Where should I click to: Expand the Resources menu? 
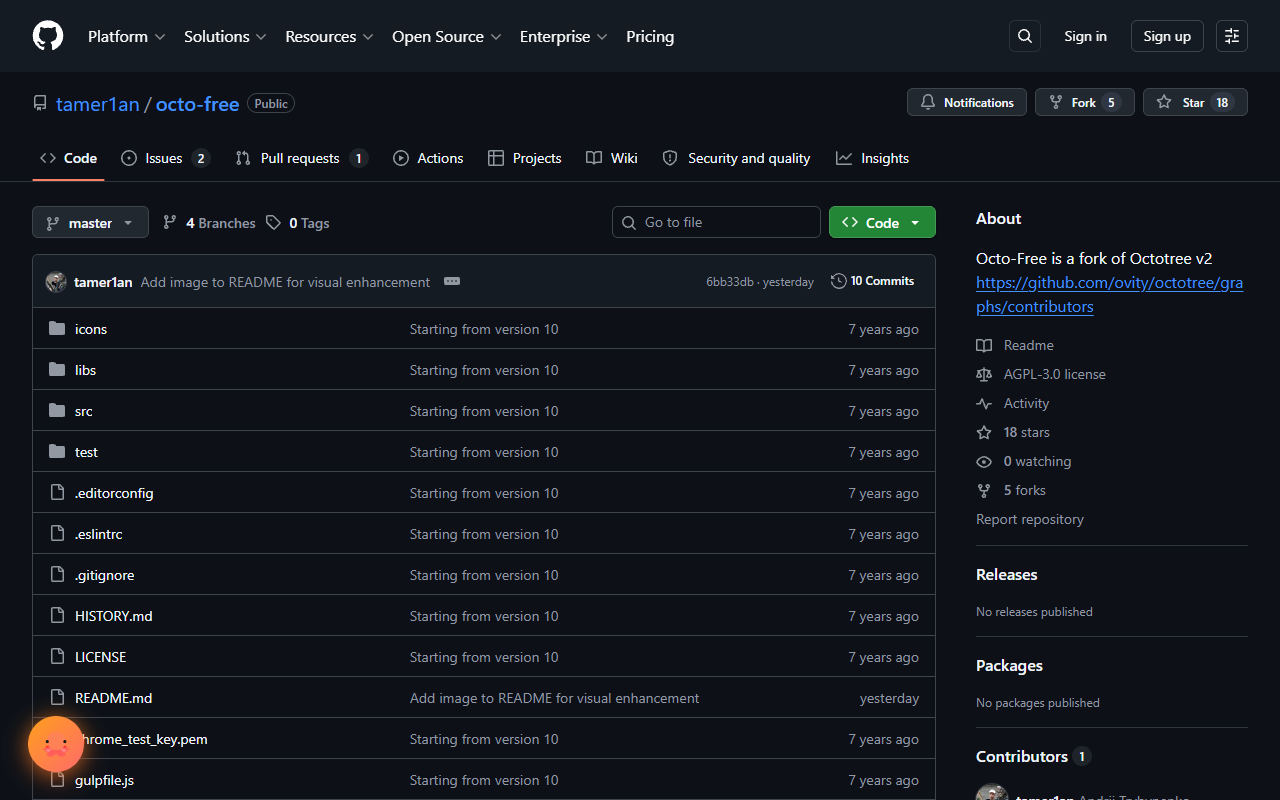click(x=329, y=36)
